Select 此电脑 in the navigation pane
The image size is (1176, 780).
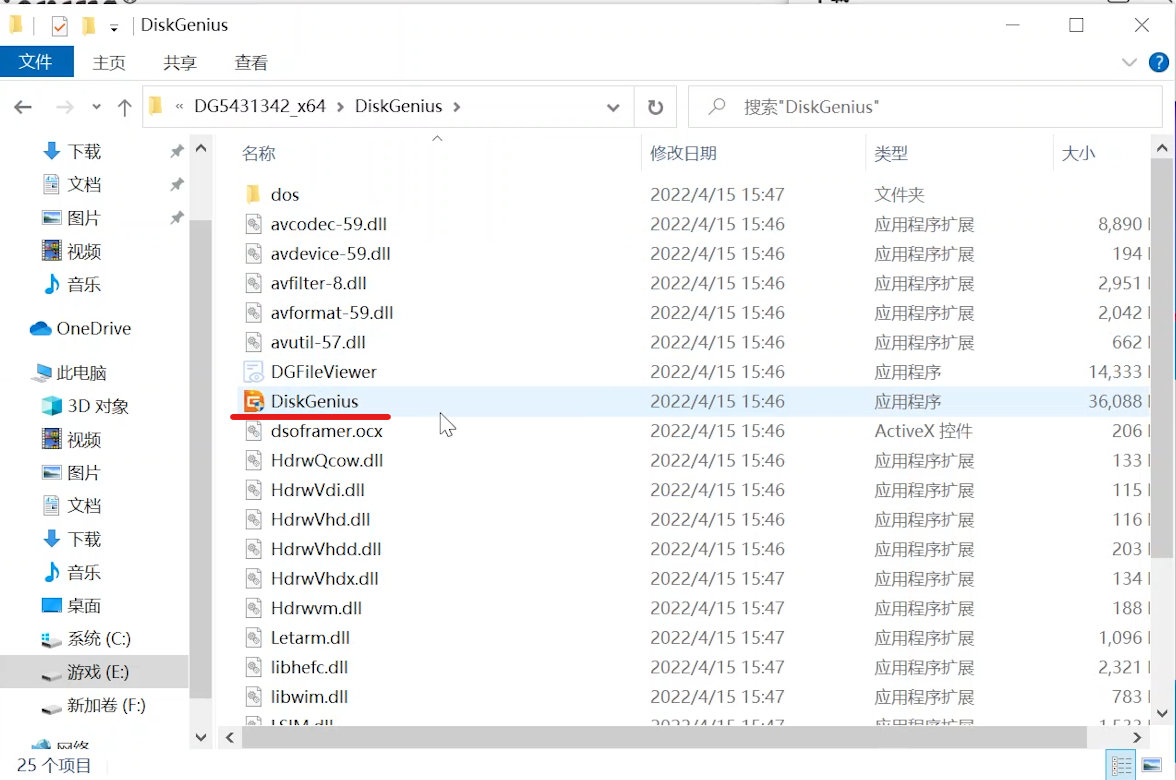[71, 373]
